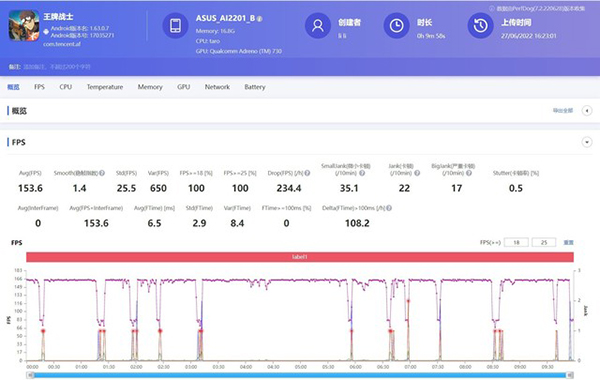
Task: Click the upload time history icon
Action: coord(481,26)
